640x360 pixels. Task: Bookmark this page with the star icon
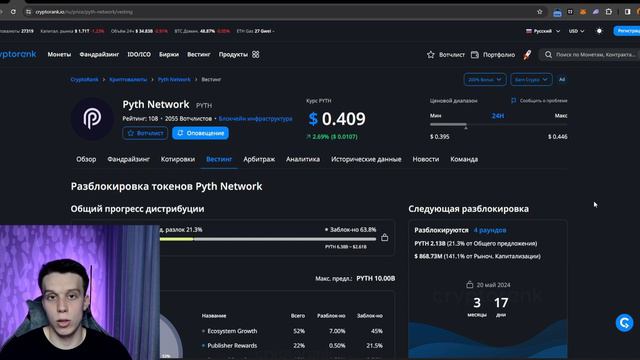540,12
